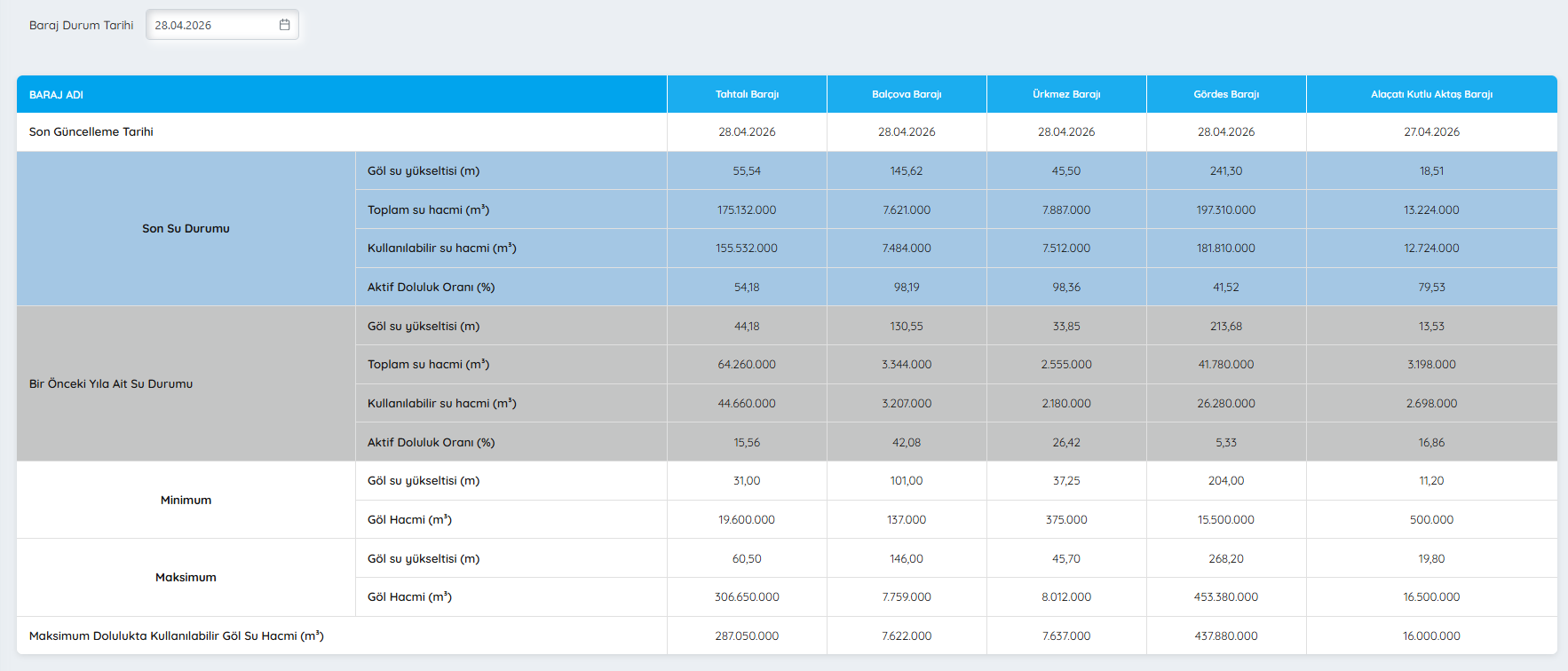The image size is (1568, 671).
Task: Click the Bir Önceki Yıla Ait Su Durumu label
Action: pyautogui.click(x=111, y=384)
